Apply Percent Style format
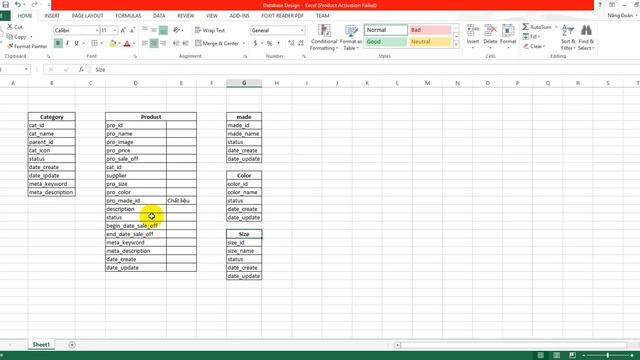This screenshot has width=640, height=360. pyautogui.click(x=269, y=43)
